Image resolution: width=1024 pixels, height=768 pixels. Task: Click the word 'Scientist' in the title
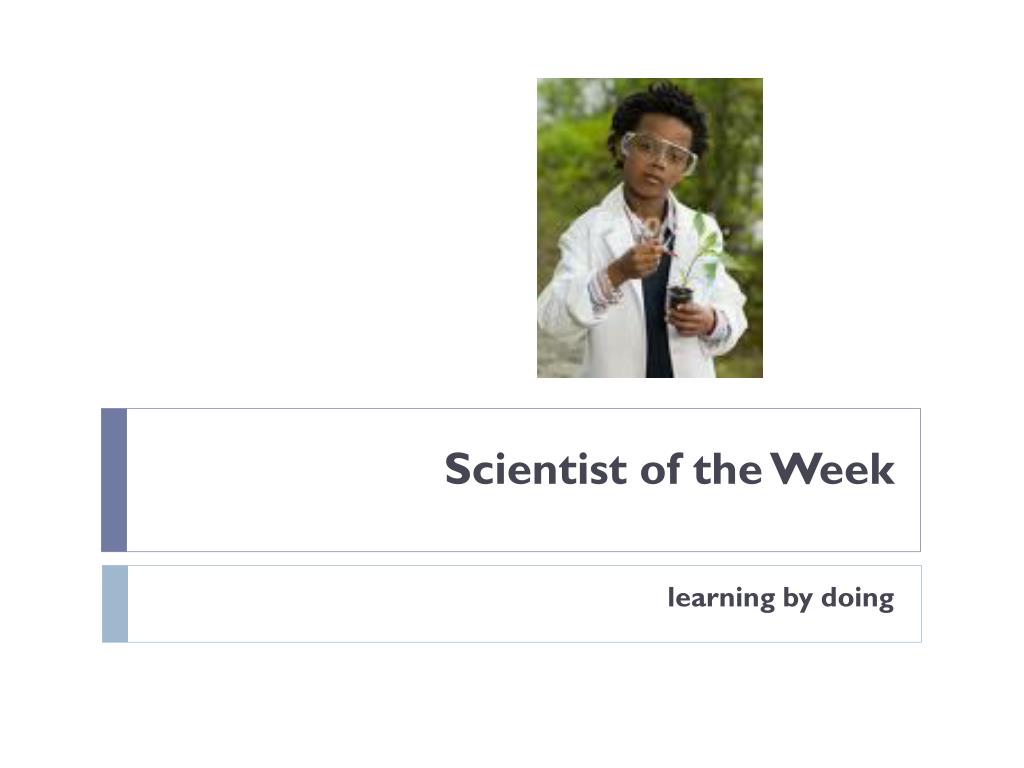coord(536,469)
